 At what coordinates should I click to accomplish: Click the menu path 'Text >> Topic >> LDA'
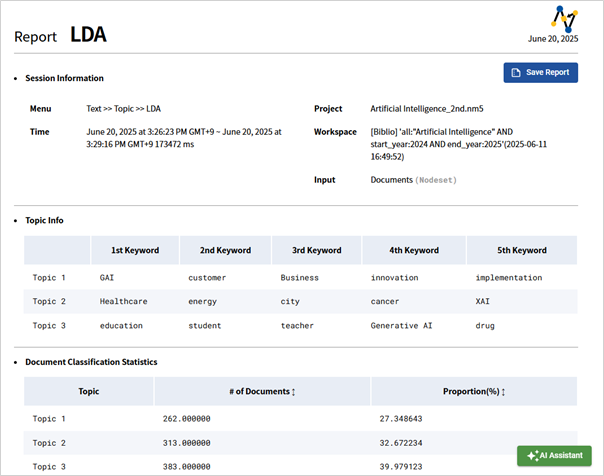(x=123, y=109)
